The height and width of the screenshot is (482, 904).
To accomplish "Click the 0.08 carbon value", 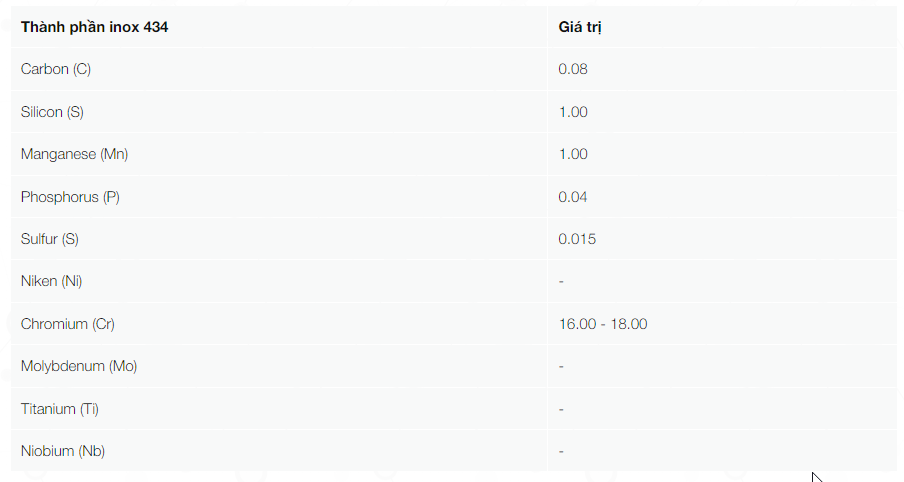I will (572, 69).
